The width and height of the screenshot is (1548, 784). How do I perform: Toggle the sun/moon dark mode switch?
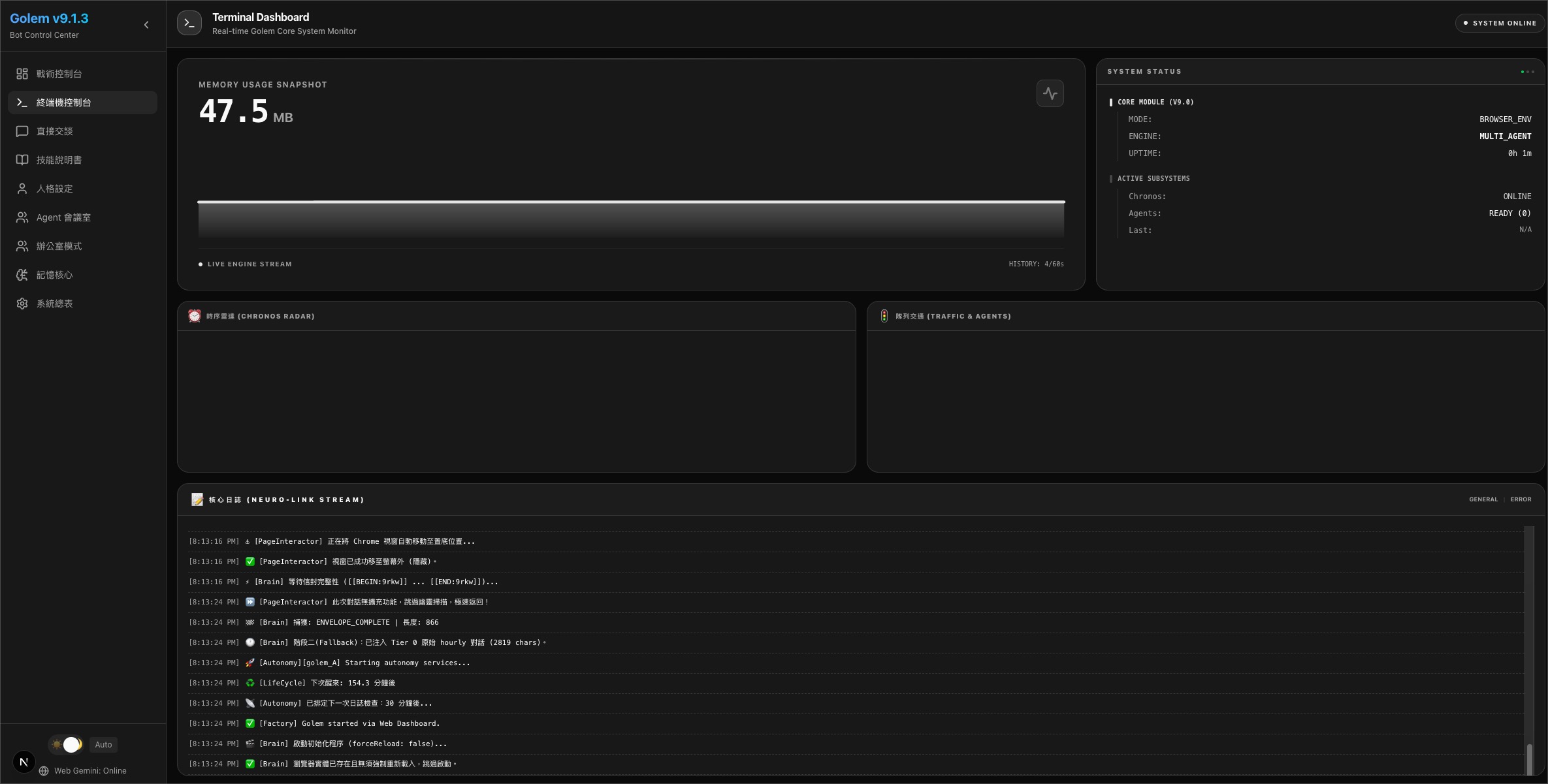click(x=66, y=744)
